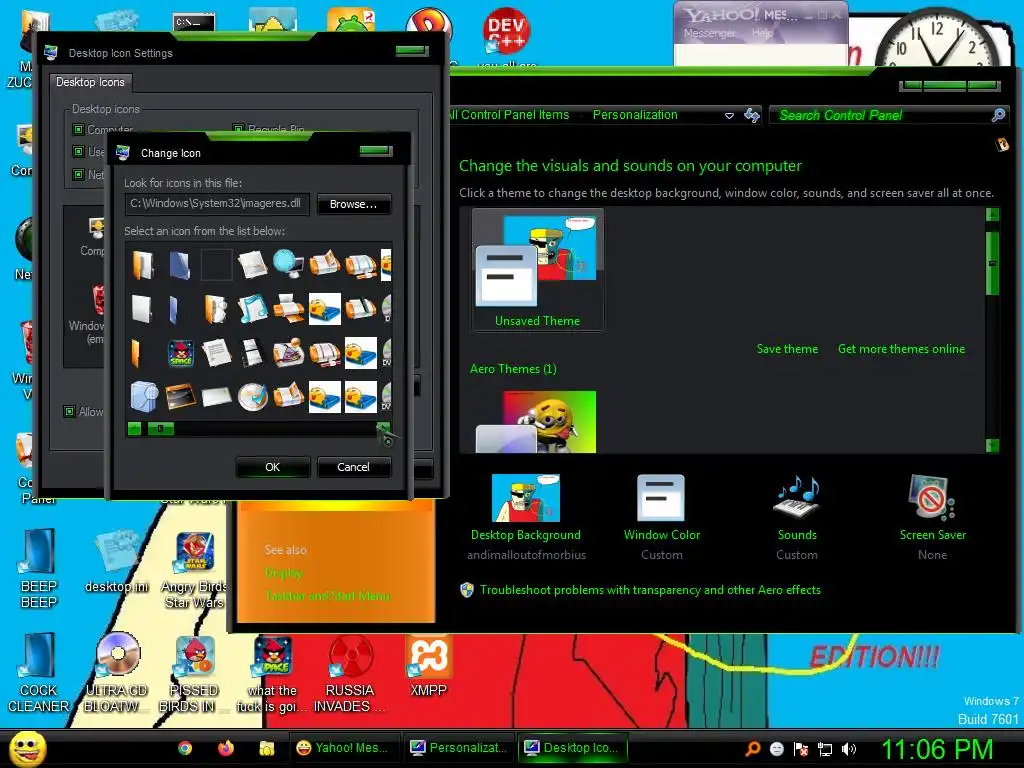This screenshot has width=1024, height=768.
Task: Select the Angry Birds Star Wars desktop icon
Action: coord(195,569)
